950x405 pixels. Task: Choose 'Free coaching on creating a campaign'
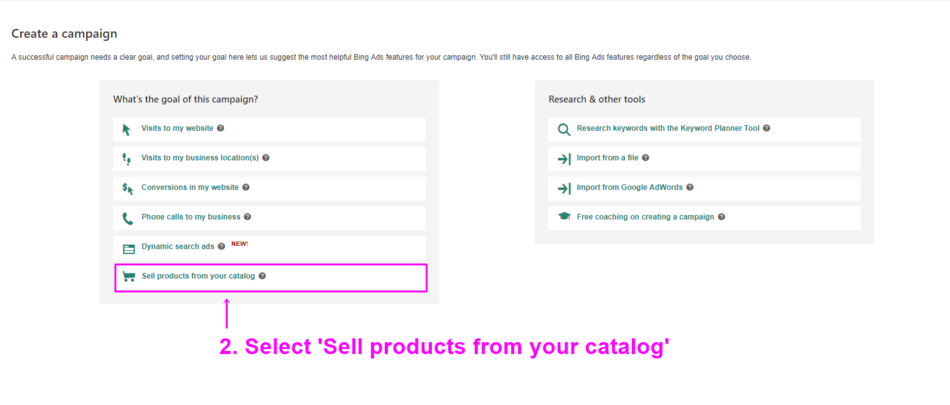(645, 217)
